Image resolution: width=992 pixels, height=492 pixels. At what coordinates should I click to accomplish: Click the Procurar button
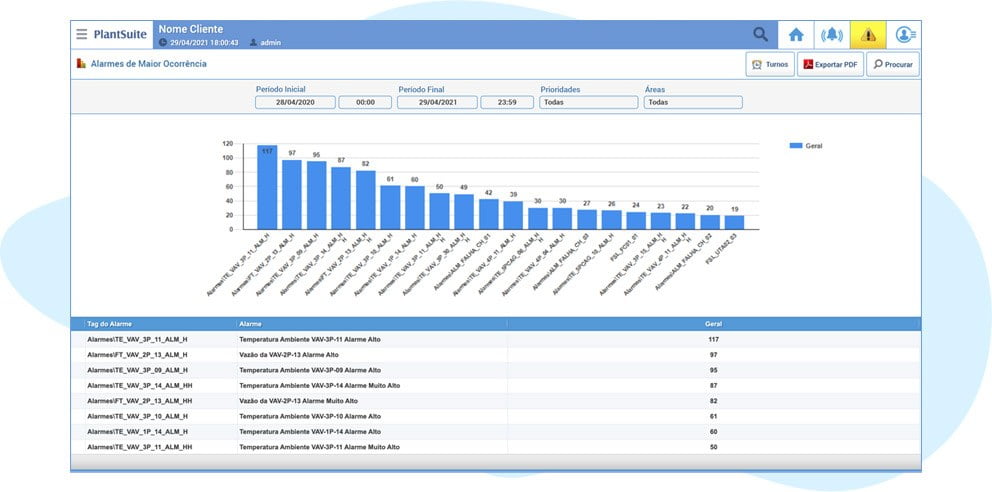[893, 65]
